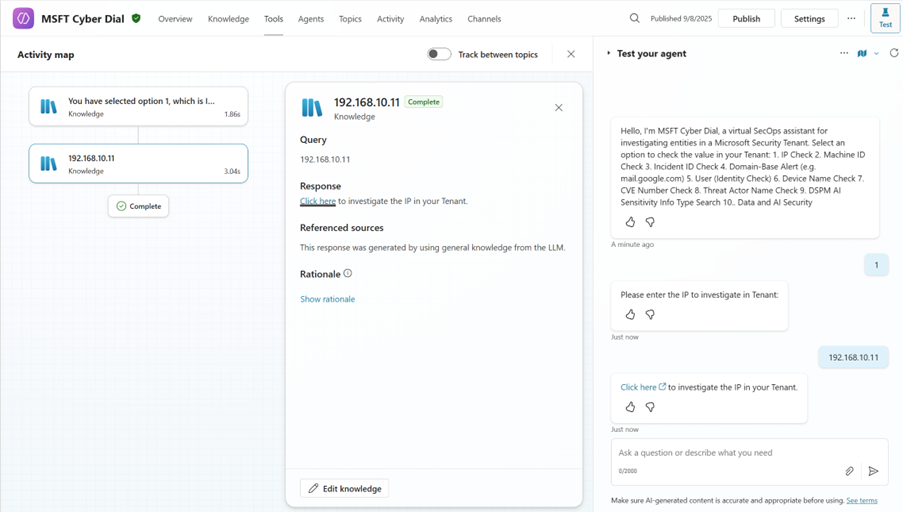Click the pencil icon on Edit knowledge
The width and height of the screenshot is (903, 512).
click(313, 488)
